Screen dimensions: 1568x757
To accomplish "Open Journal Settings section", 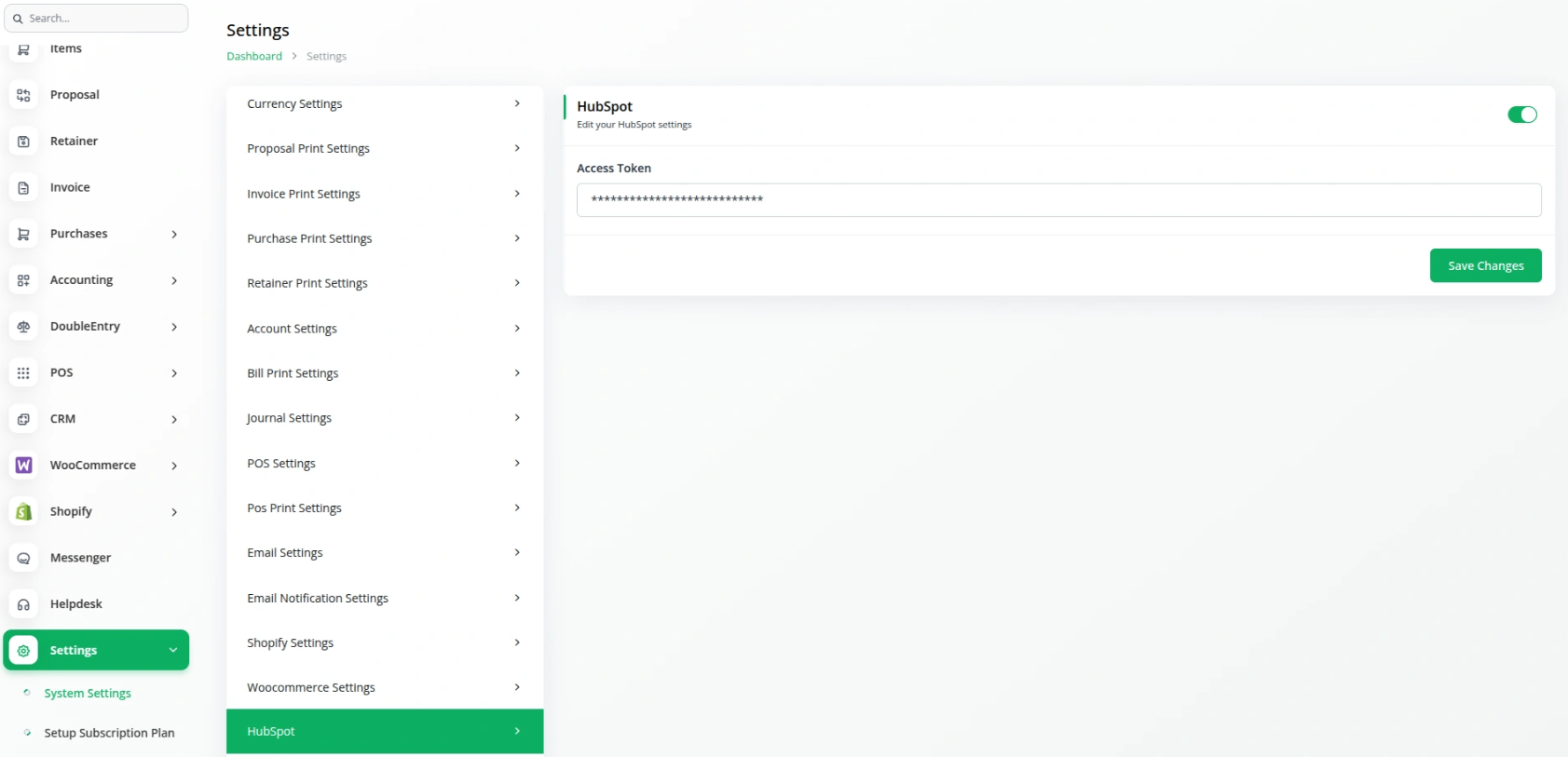I will [x=385, y=418].
